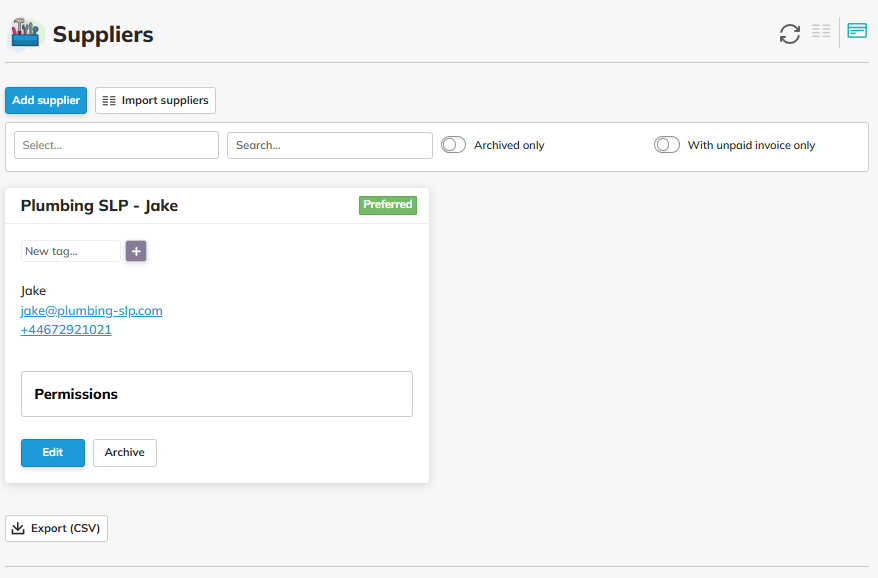The image size is (878, 578).
Task: Enable With unpaid invoice only filter
Action: [667, 145]
